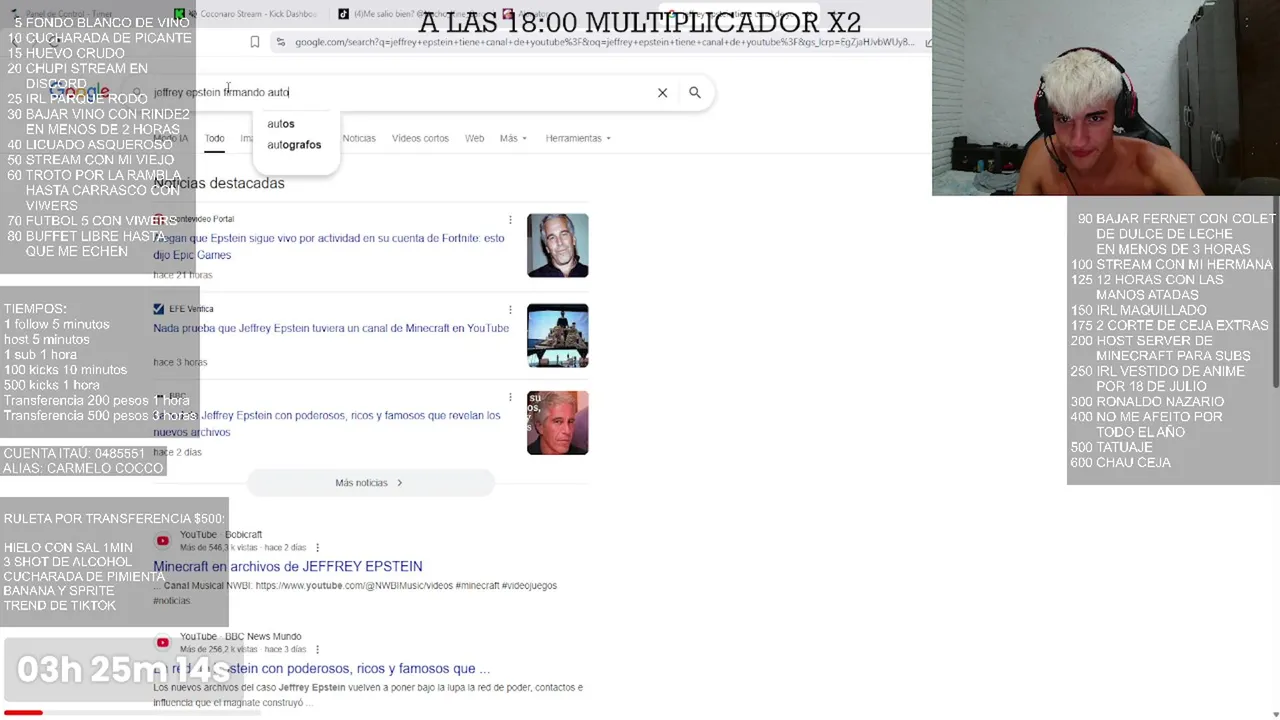Open site info icon in address bar
The image size is (1280, 720).
[281, 42]
